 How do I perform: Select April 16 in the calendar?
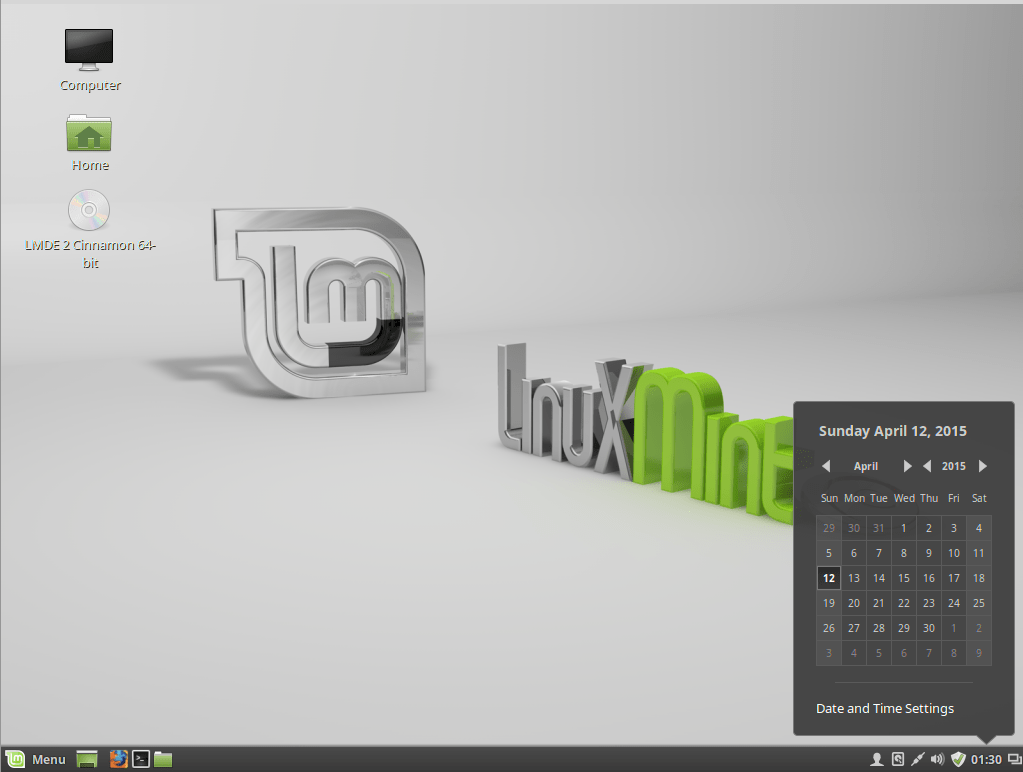(929, 578)
